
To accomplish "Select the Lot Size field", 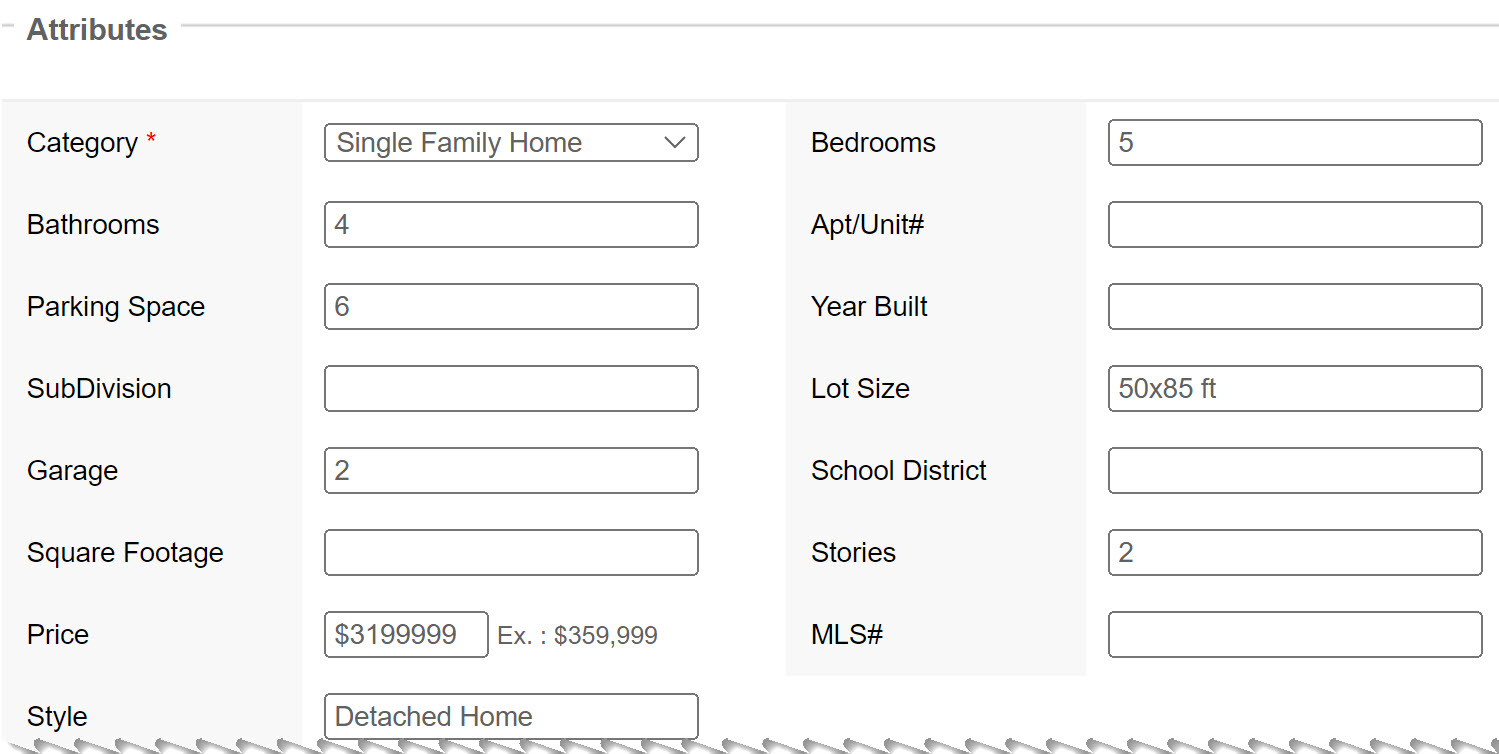I will point(1294,389).
